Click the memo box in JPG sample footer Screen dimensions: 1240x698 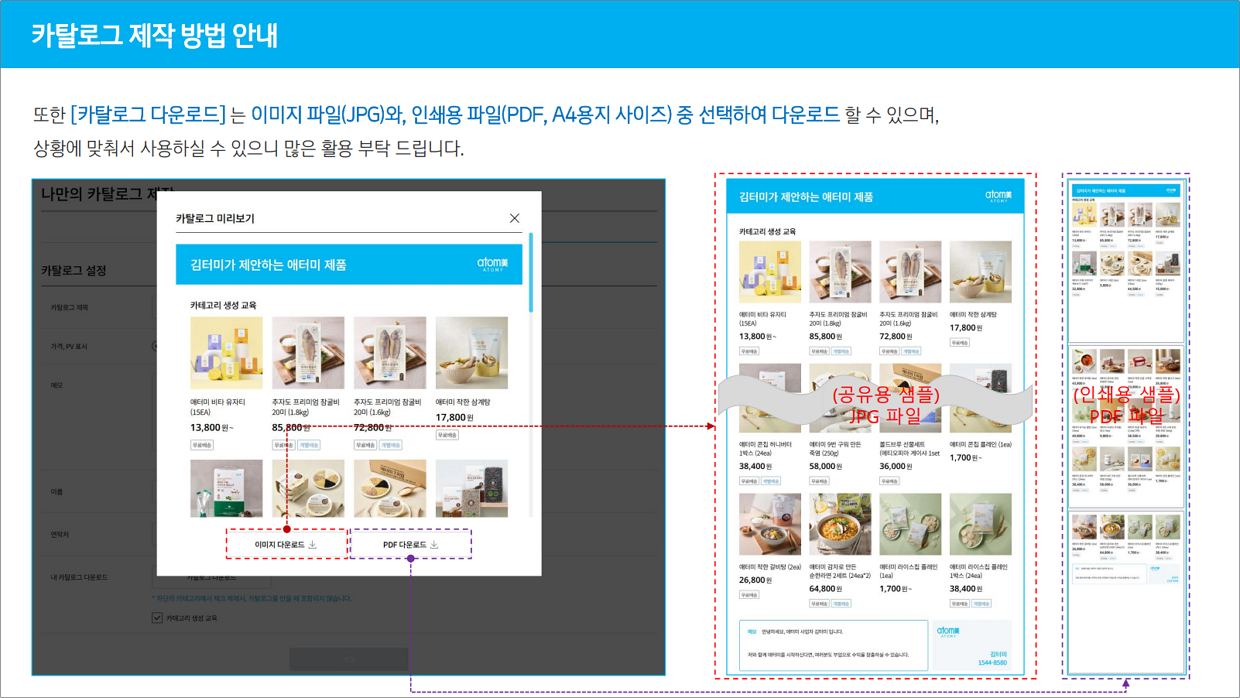pos(833,645)
